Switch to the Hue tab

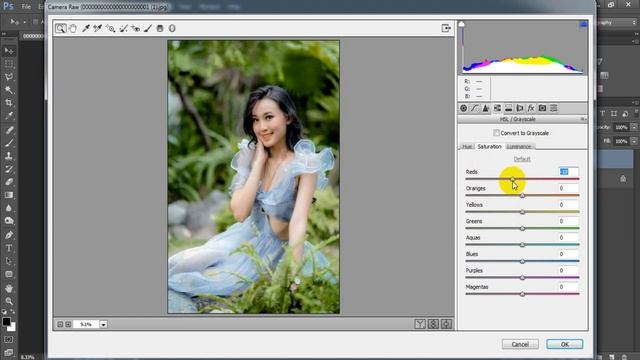467,147
